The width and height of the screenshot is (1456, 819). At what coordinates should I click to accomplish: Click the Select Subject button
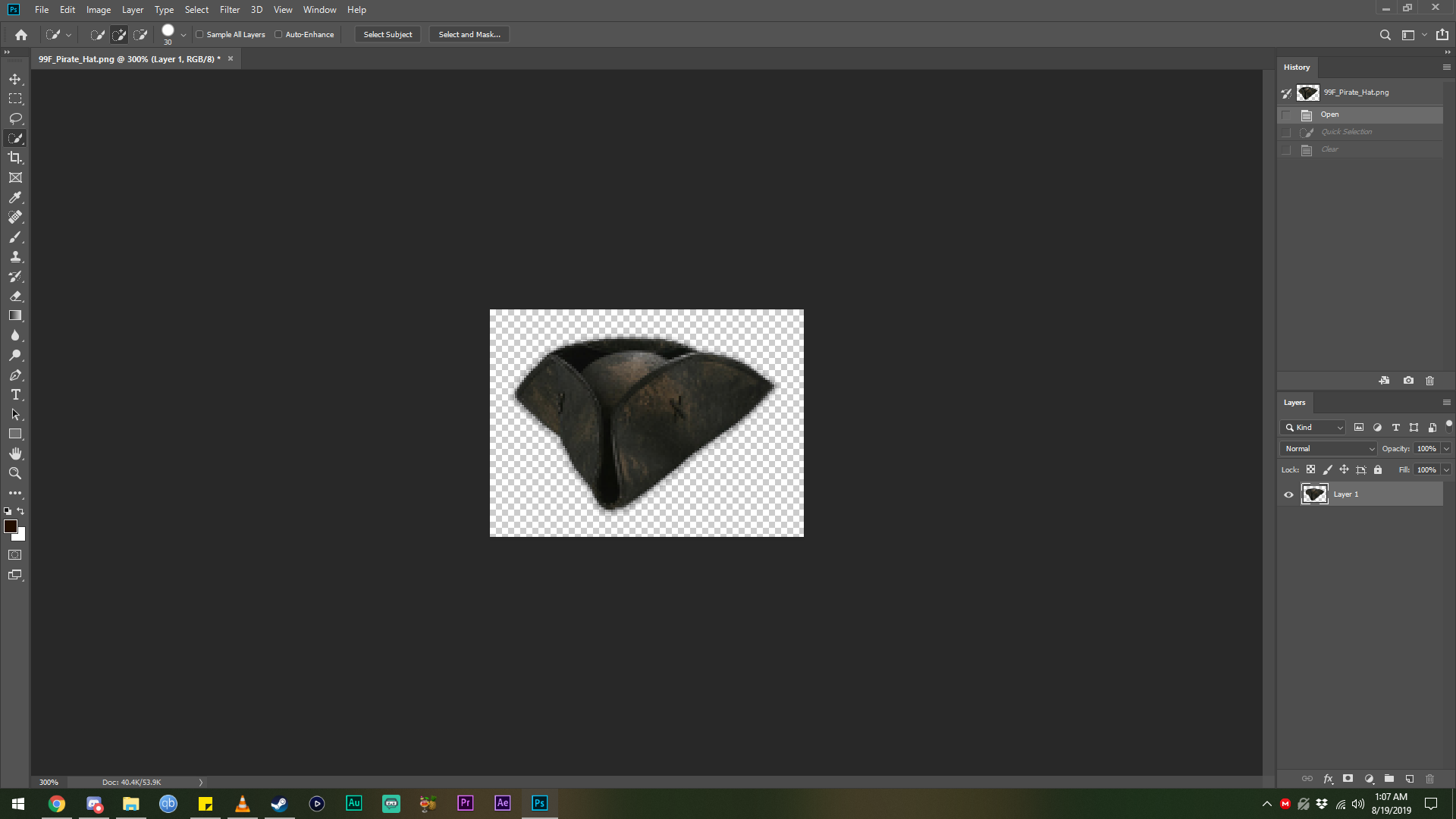[x=388, y=34]
